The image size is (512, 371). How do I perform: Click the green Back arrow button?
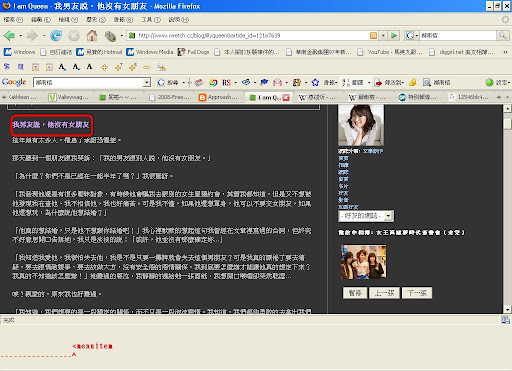pyautogui.click(x=9, y=35)
